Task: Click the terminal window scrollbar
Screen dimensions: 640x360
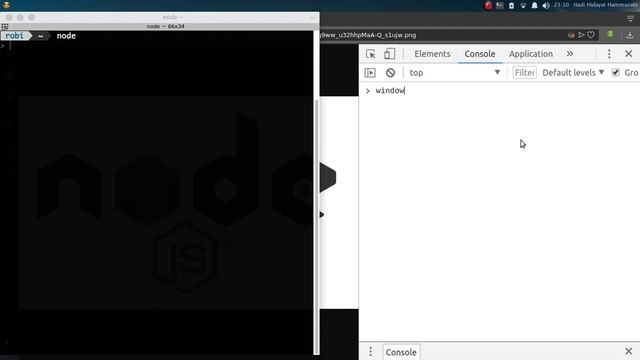Action: click(316, 227)
